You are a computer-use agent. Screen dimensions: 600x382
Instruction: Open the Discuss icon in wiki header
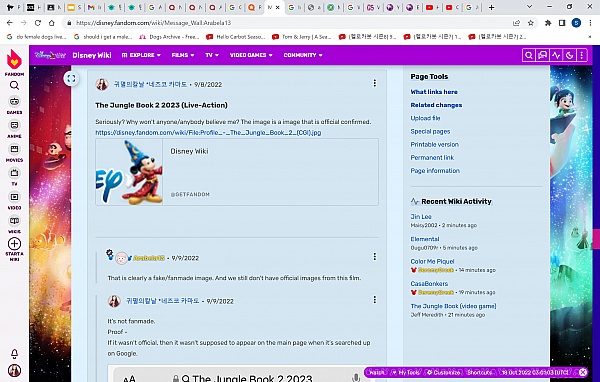(542, 55)
